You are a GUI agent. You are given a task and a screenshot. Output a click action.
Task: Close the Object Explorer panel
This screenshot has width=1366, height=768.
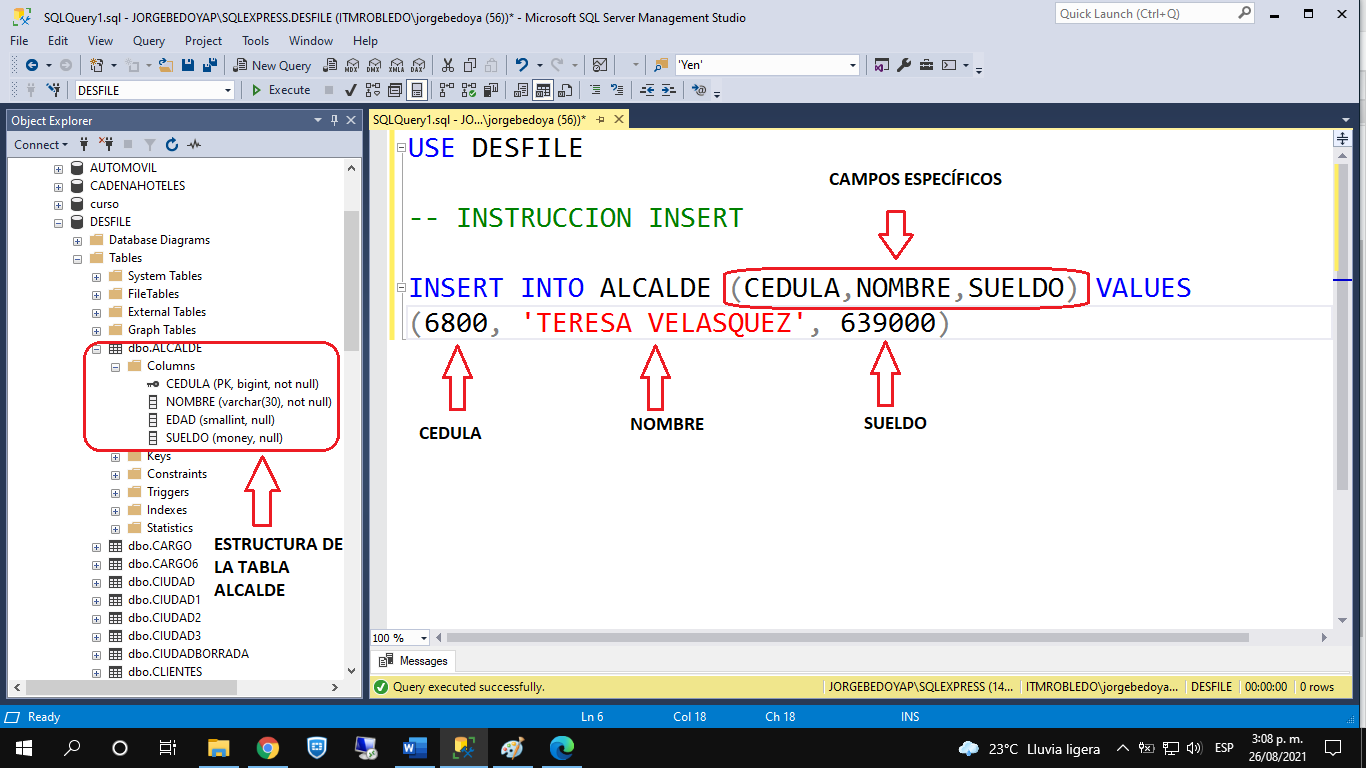[x=351, y=120]
